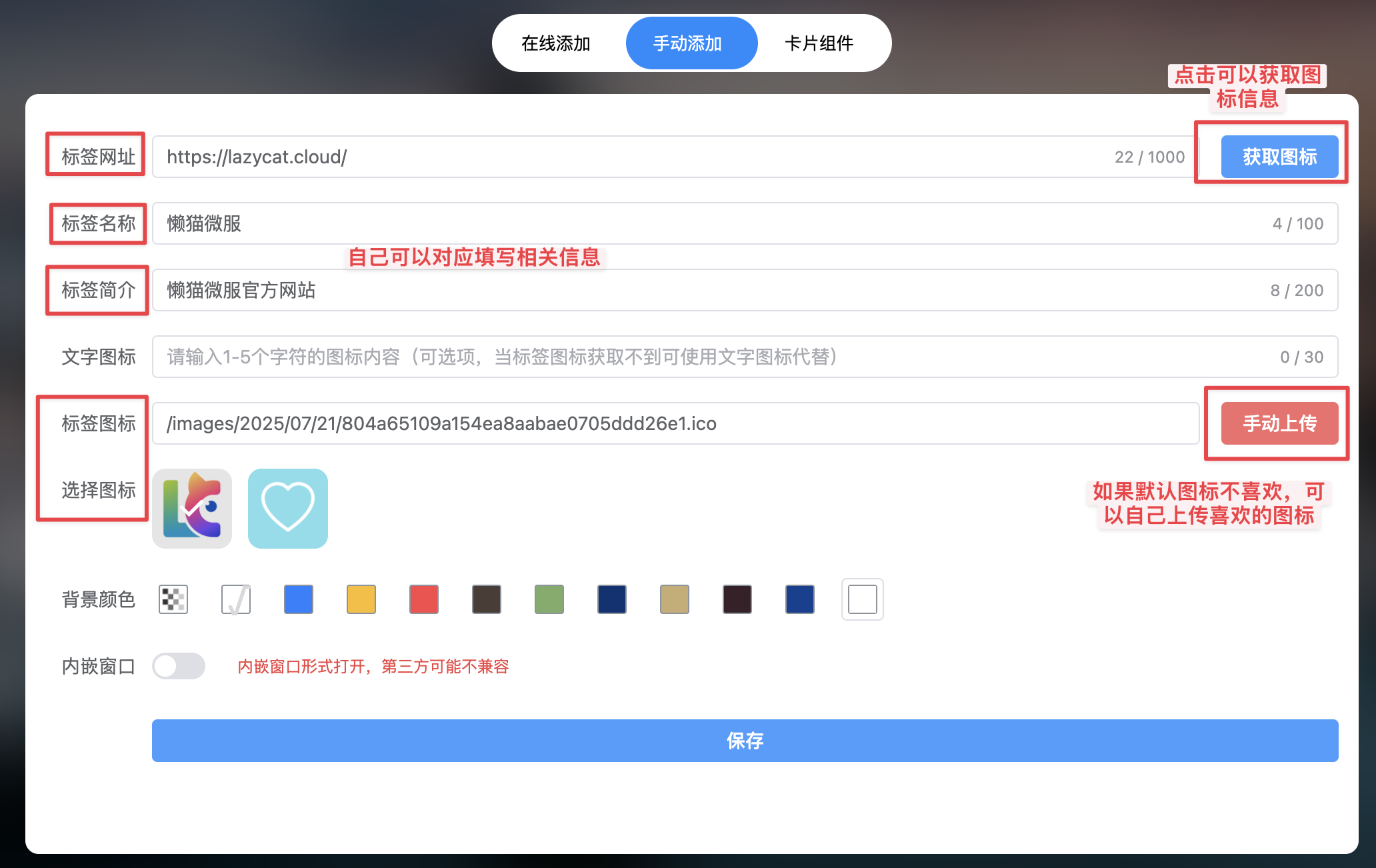This screenshot has height=868, width=1376.
Task: Pick the dark brown background color
Action: (x=487, y=599)
